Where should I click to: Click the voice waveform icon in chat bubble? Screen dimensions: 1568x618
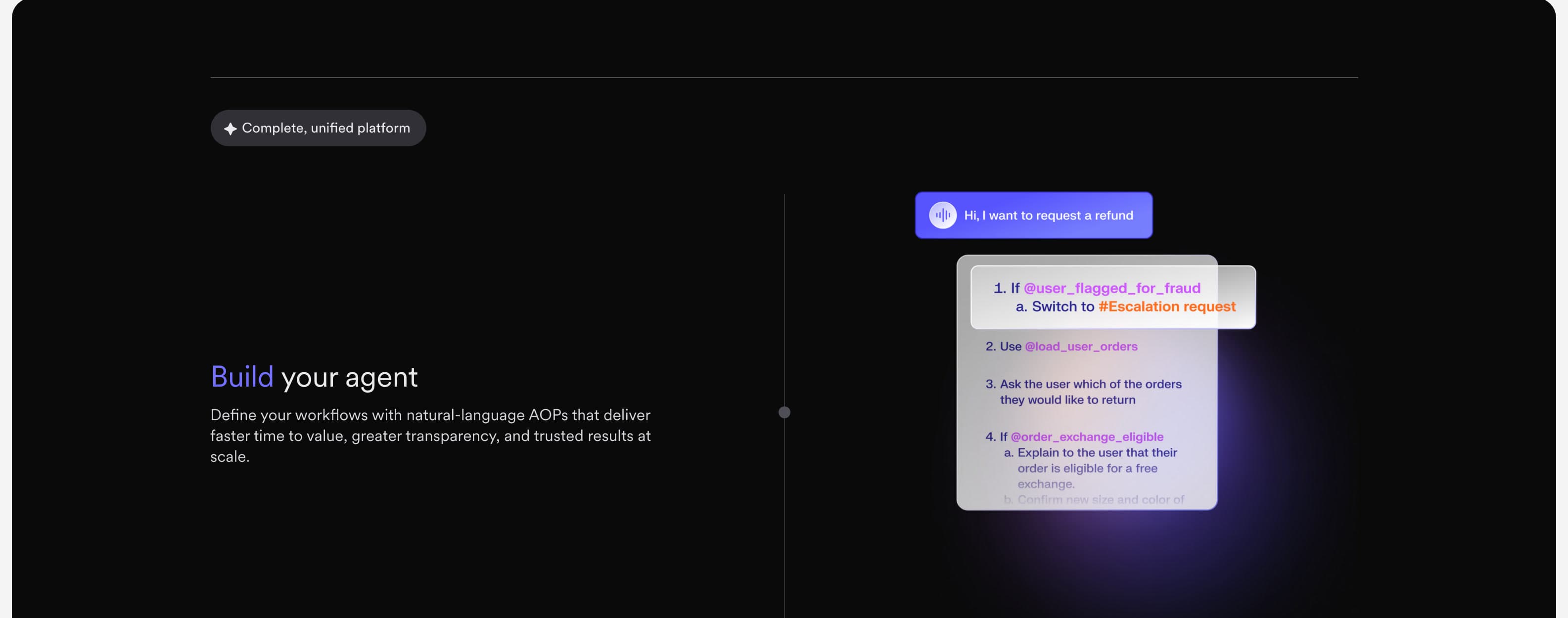[x=942, y=216]
